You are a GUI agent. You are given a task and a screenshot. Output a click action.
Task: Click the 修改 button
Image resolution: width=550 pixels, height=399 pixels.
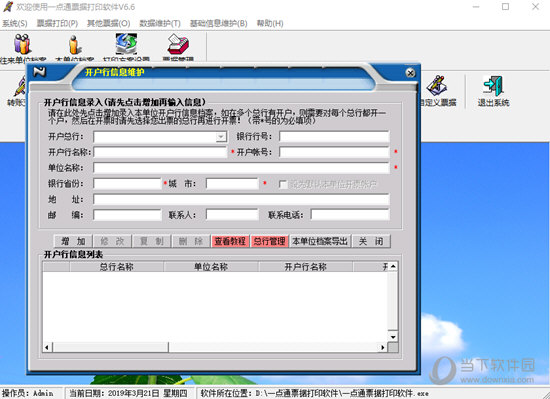[x=112, y=241]
